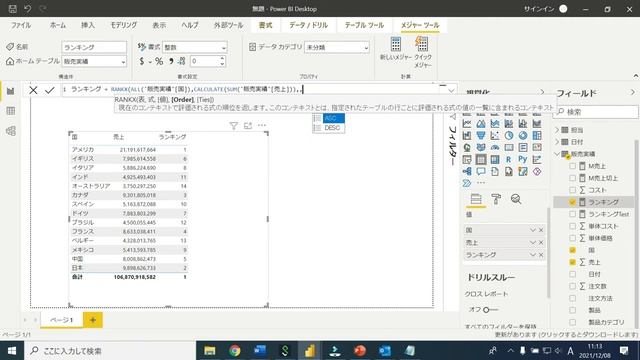Uncheck the 売上 field checkbox
The width and height of the screenshot is (640, 360).
tap(572, 262)
